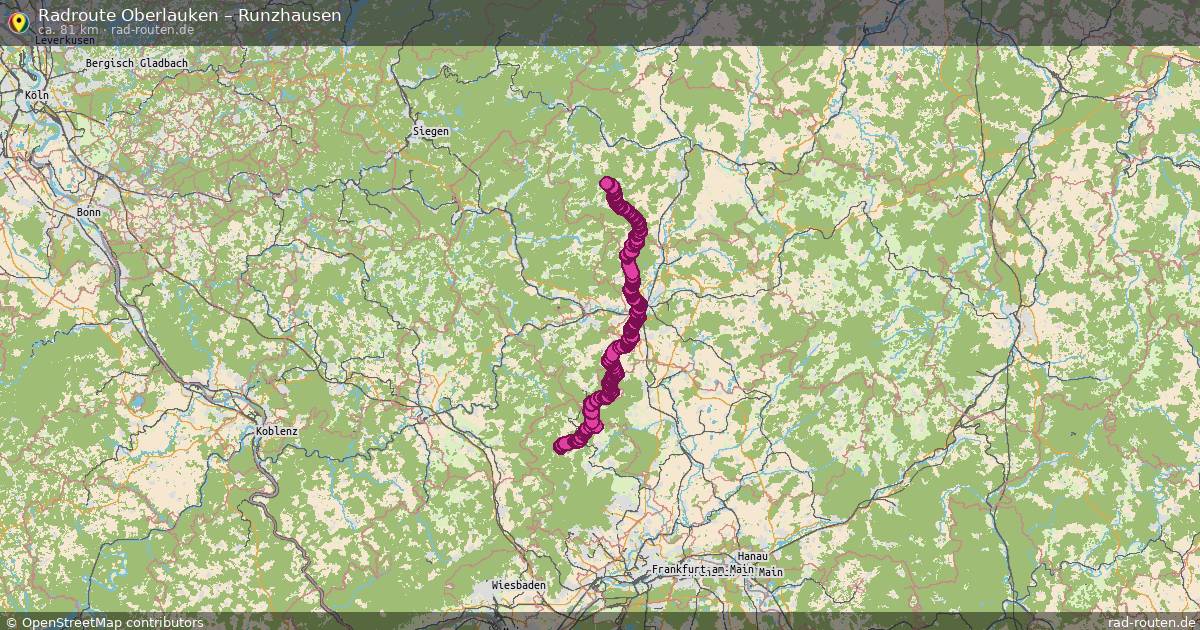Select the Hanau city label
Screen dimensions: 1200x630
(x=750, y=556)
